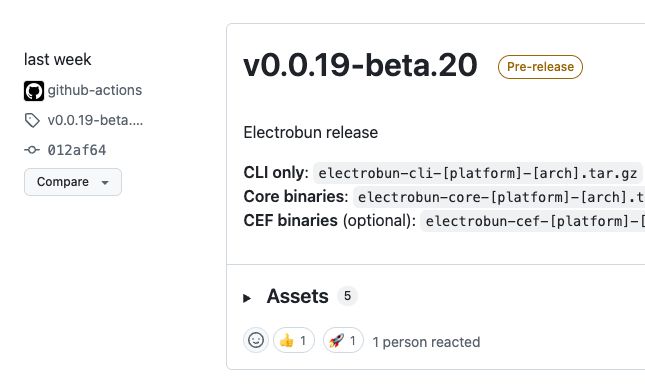Toggle the rocket reaction

(343, 340)
